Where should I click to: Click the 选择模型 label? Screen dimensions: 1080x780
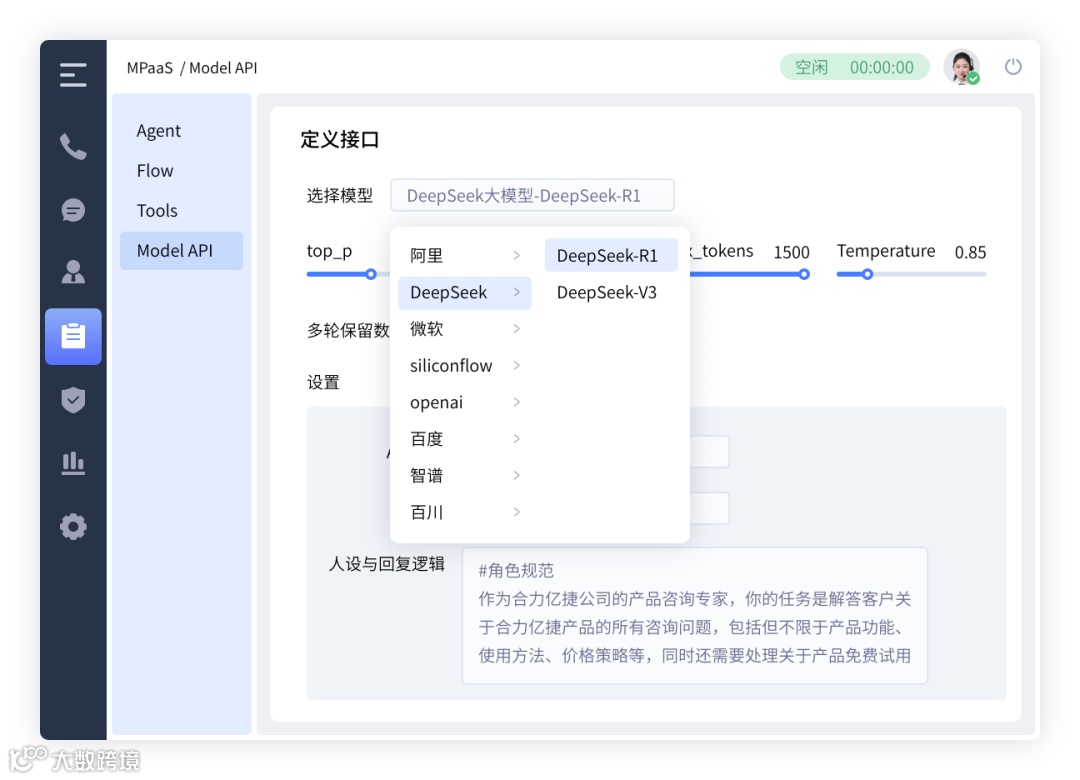(340, 196)
